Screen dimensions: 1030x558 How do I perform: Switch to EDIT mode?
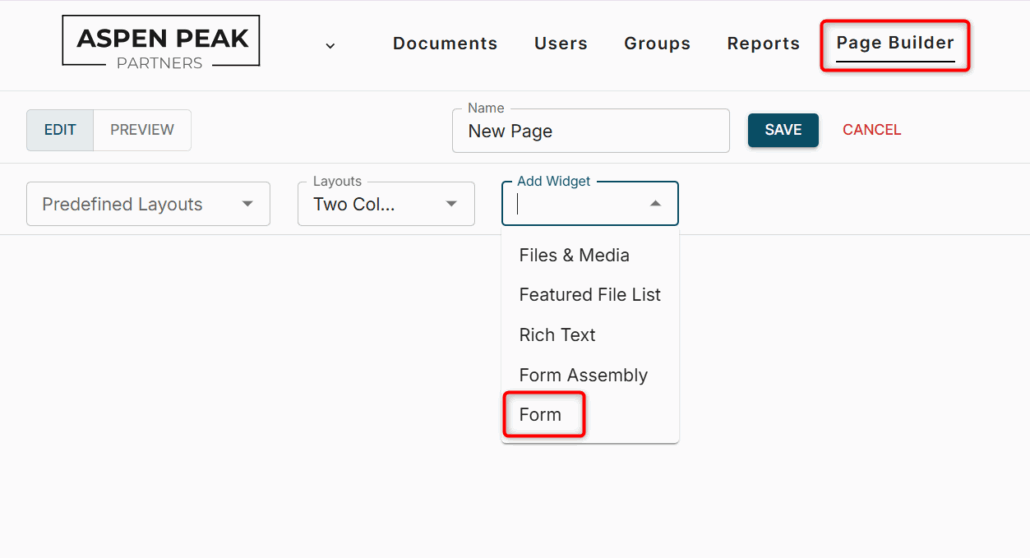coord(60,130)
